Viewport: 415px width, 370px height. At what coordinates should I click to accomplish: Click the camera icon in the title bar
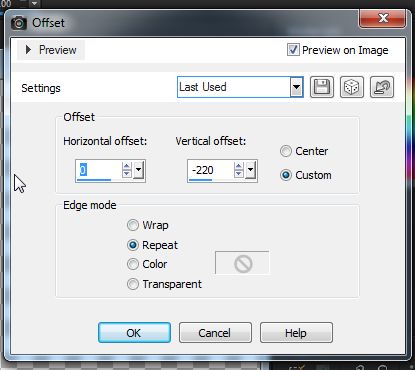pyautogui.click(x=19, y=23)
